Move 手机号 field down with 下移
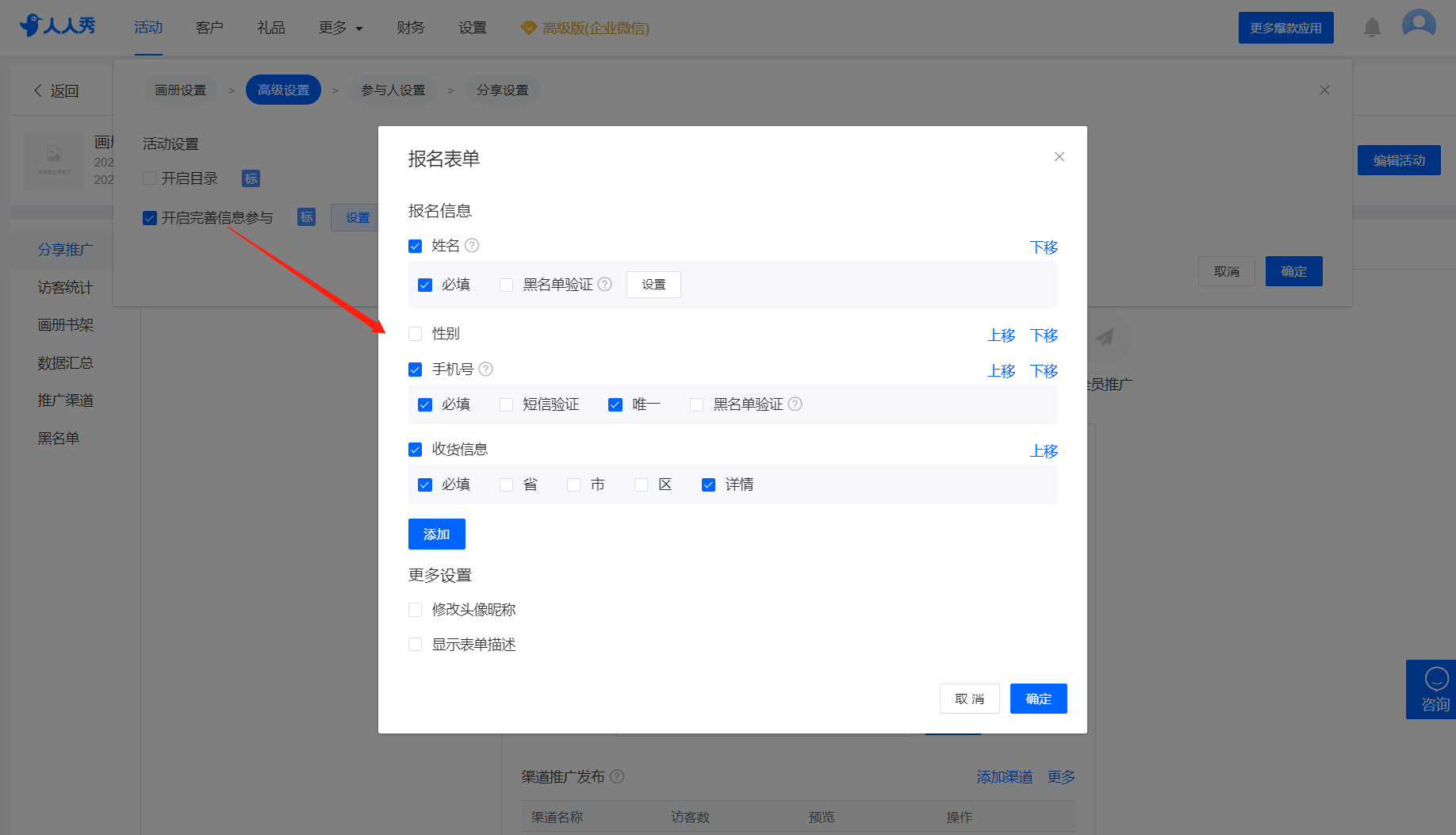Screen dimensions: 1456x835 [x=1044, y=370]
